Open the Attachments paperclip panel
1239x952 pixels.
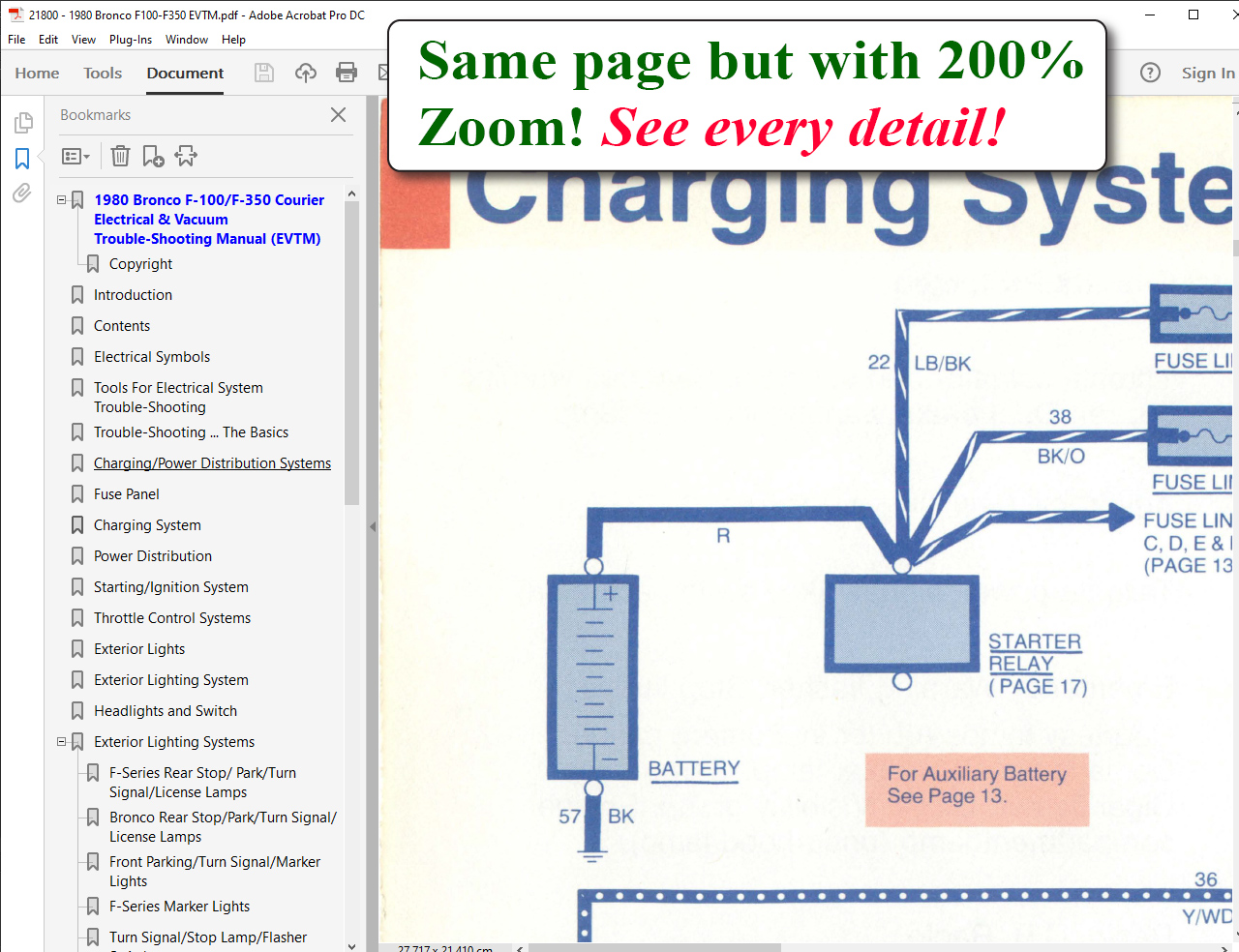pyautogui.click(x=22, y=193)
